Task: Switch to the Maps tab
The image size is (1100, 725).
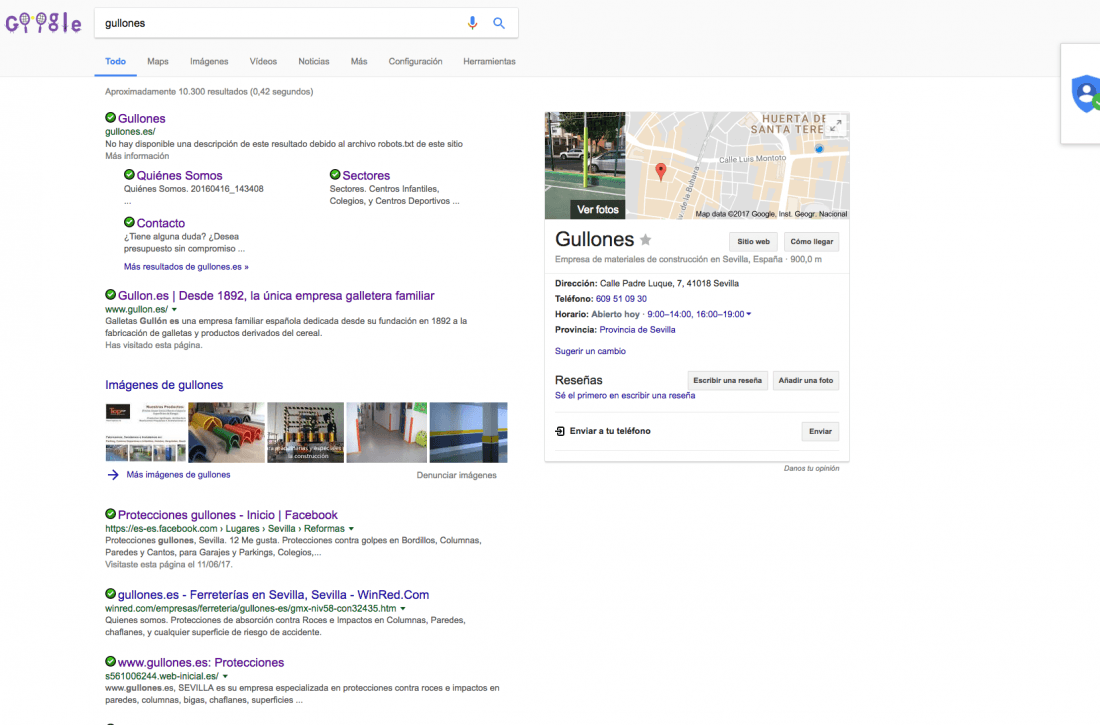Action: (x=158, y=62)
